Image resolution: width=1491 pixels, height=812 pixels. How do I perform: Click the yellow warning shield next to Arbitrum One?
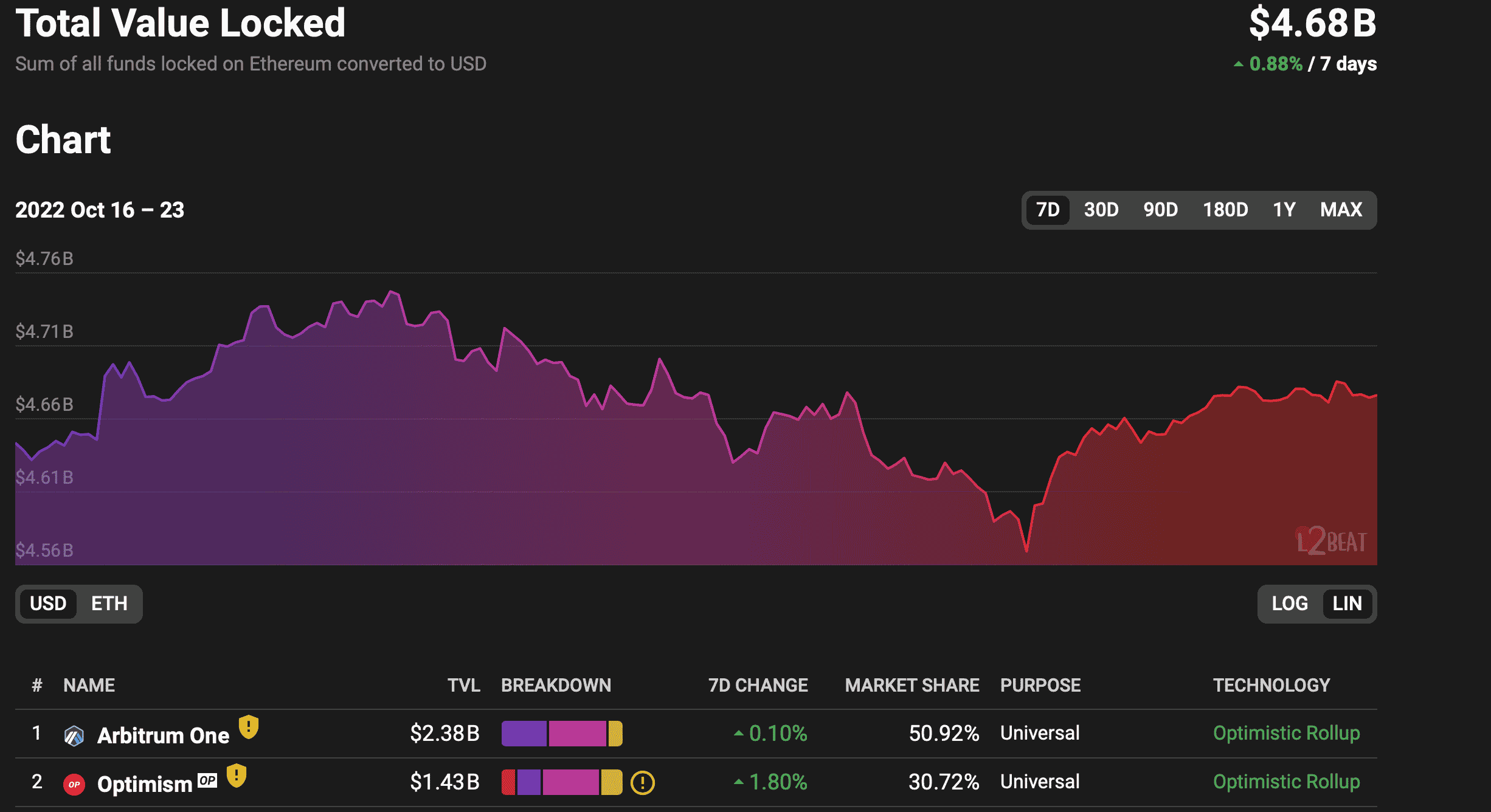tap(249, 727)
